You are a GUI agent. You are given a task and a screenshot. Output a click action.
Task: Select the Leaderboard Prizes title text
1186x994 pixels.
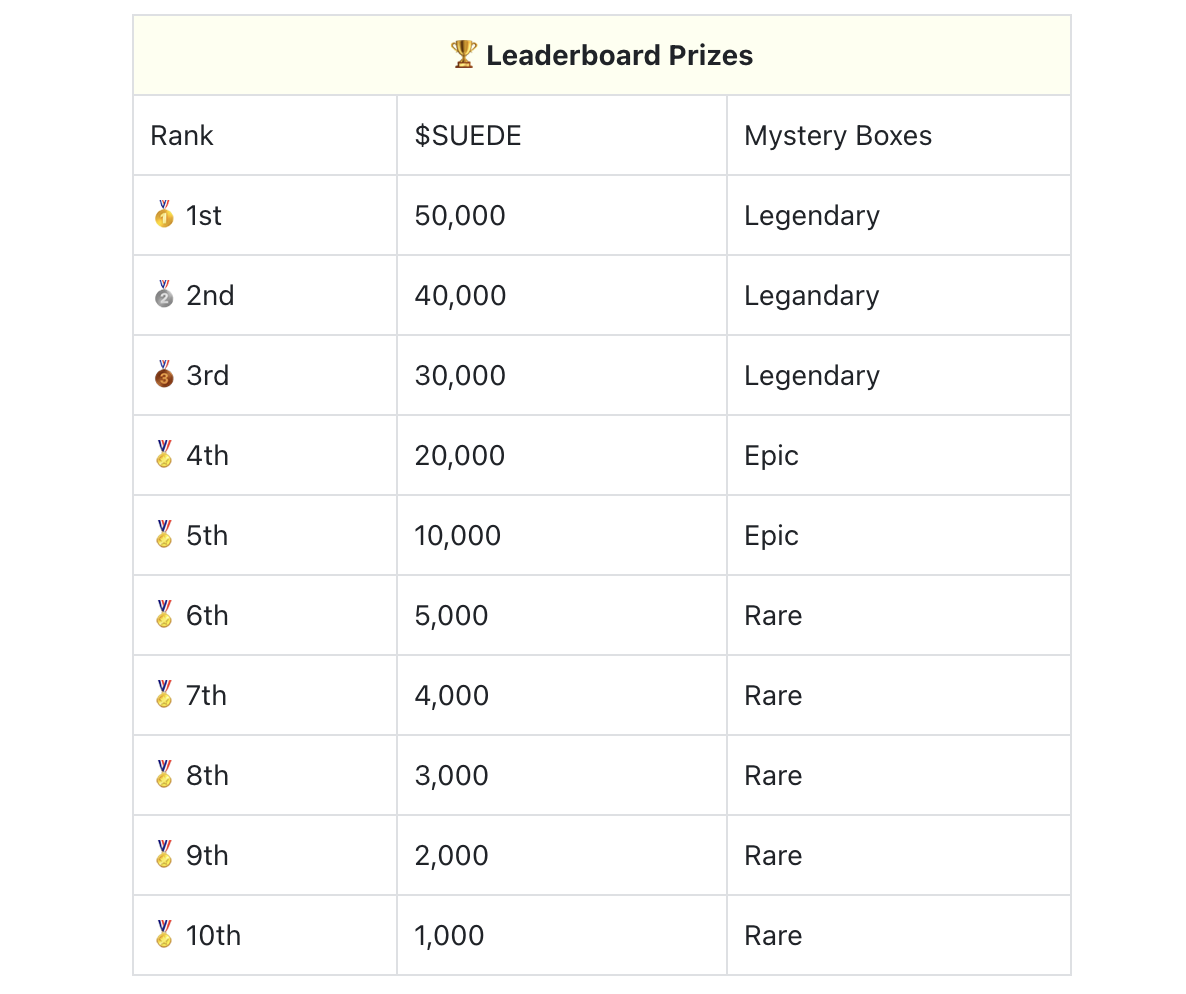[619, 55]
